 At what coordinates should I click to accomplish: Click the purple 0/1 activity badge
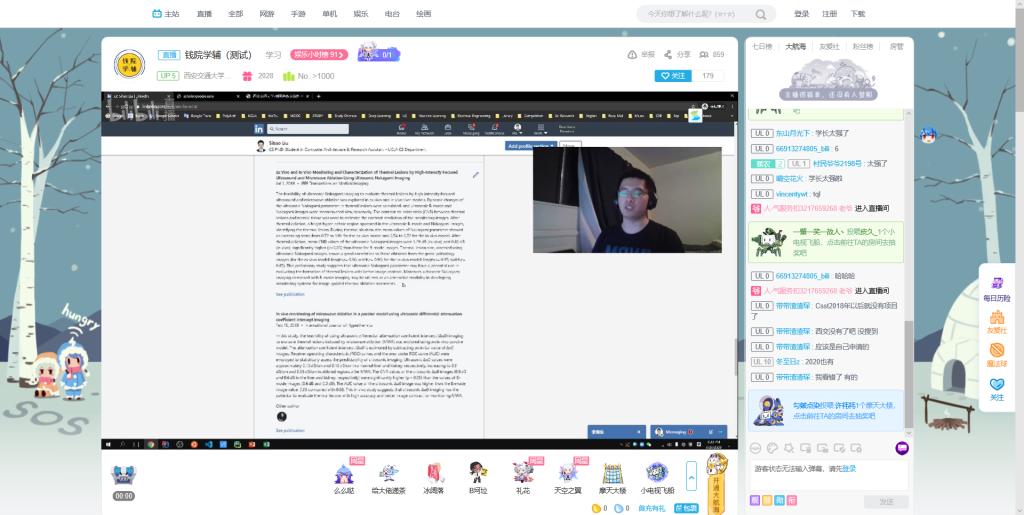(379, 54)
